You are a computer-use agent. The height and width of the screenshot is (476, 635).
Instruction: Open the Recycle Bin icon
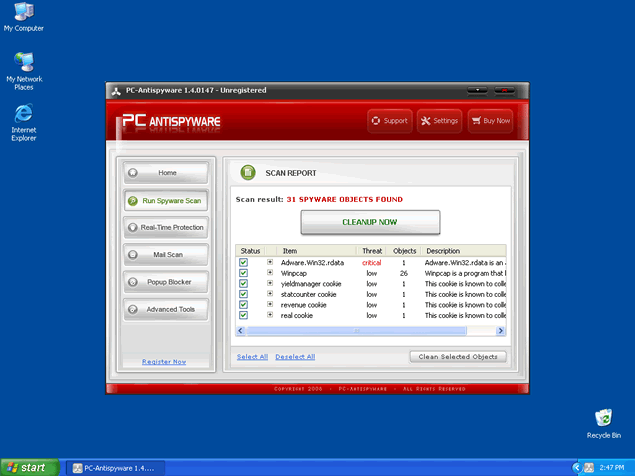pos(603,418)
